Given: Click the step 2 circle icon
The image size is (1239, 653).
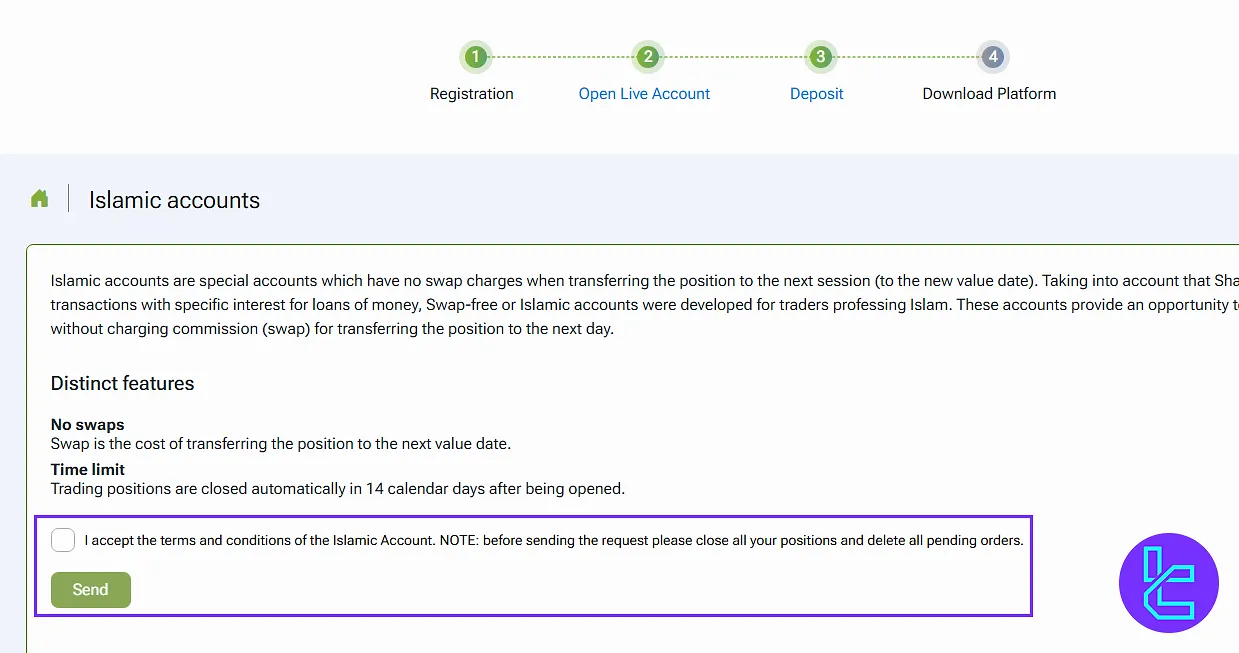Looking at the screenshot, I should tap(648, 57).
